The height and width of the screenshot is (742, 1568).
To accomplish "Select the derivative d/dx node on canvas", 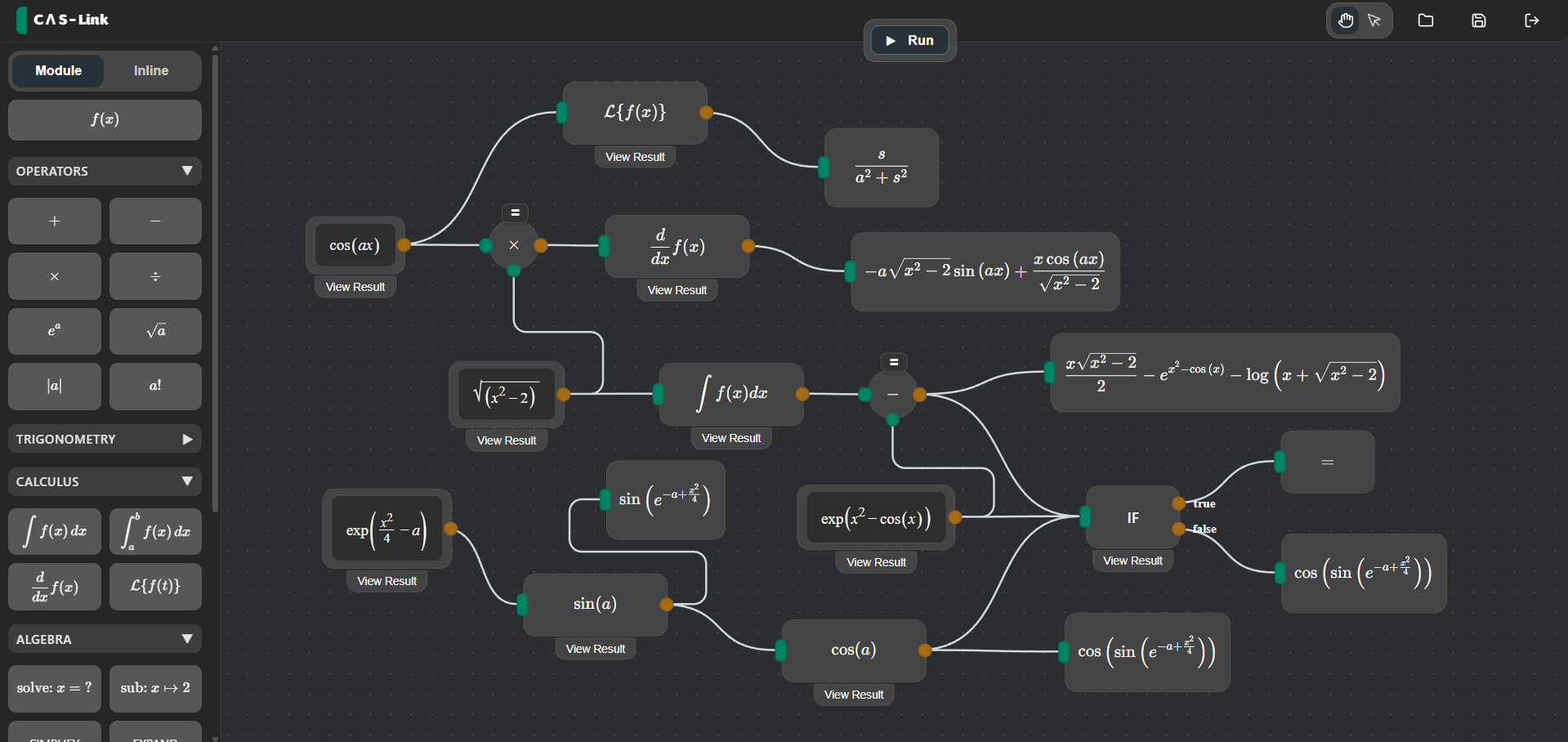I will (x=677, y=246).
